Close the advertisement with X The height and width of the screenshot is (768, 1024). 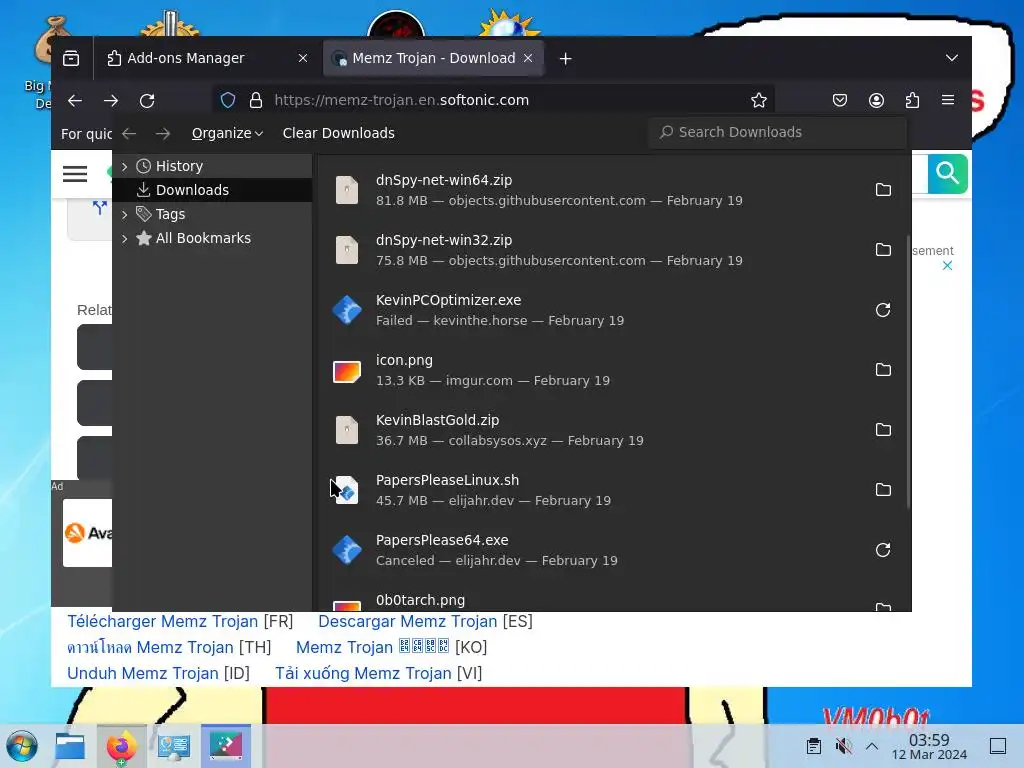[948, 266]
